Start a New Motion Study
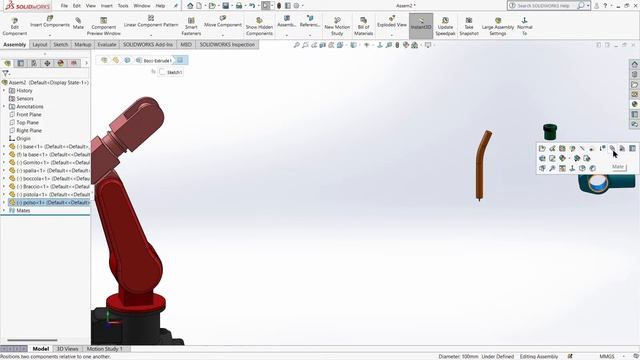 point(337,27)
